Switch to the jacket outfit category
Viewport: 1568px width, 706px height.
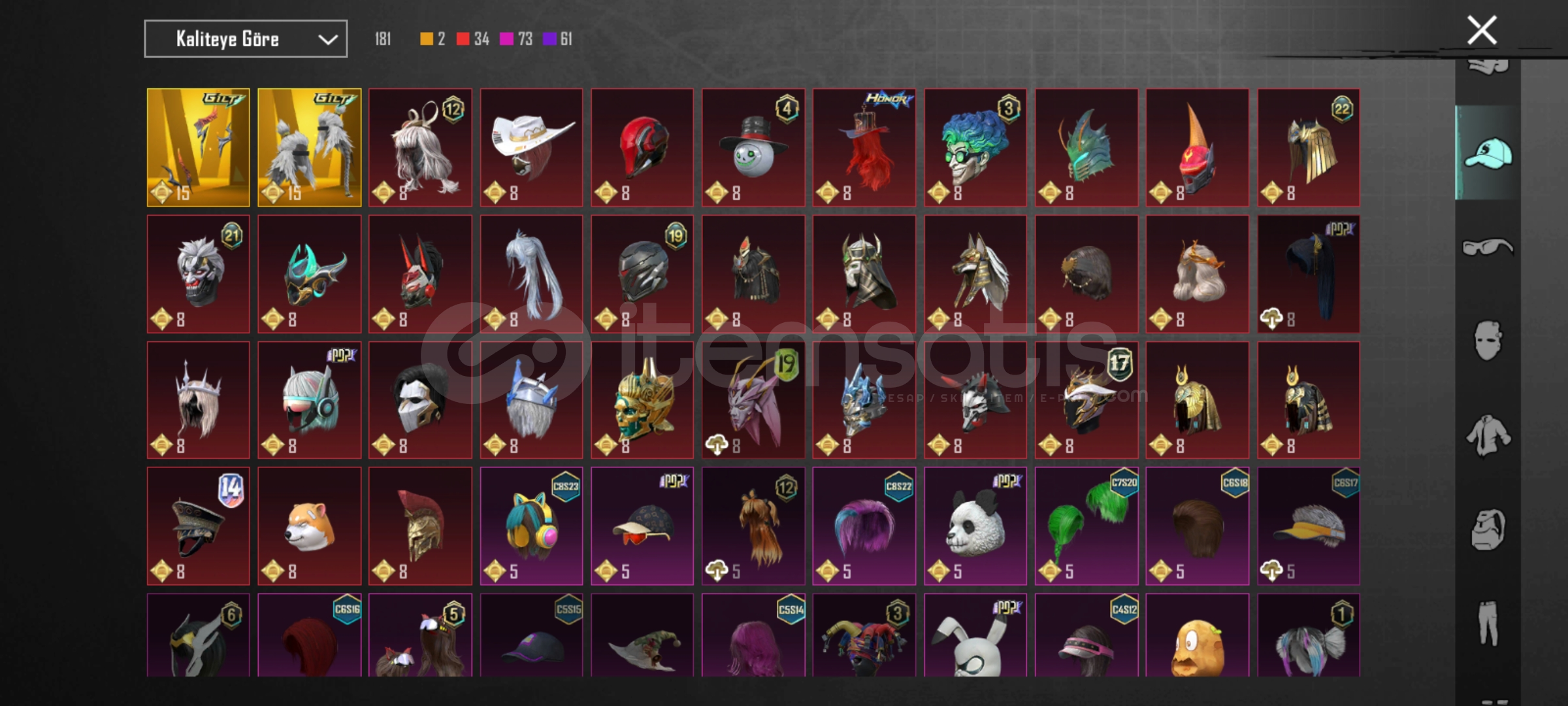(1488, 435)
